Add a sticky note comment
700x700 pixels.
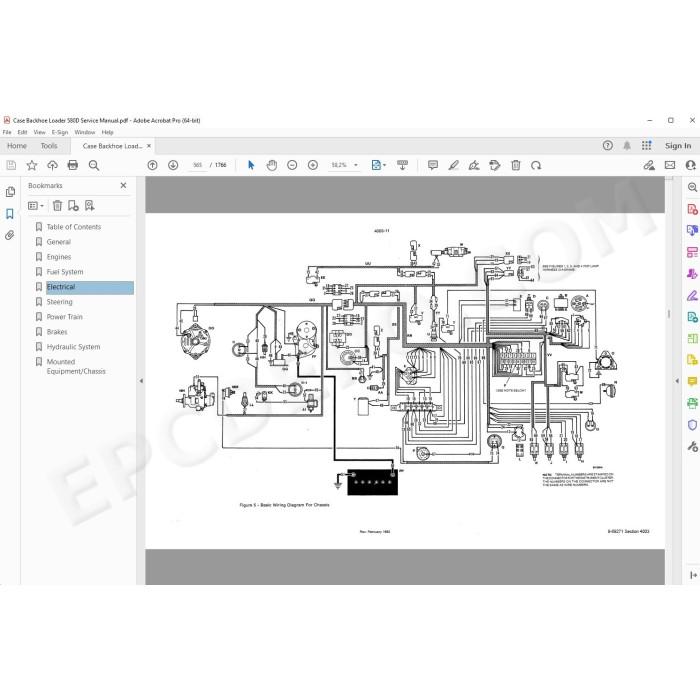click(433, 165)
